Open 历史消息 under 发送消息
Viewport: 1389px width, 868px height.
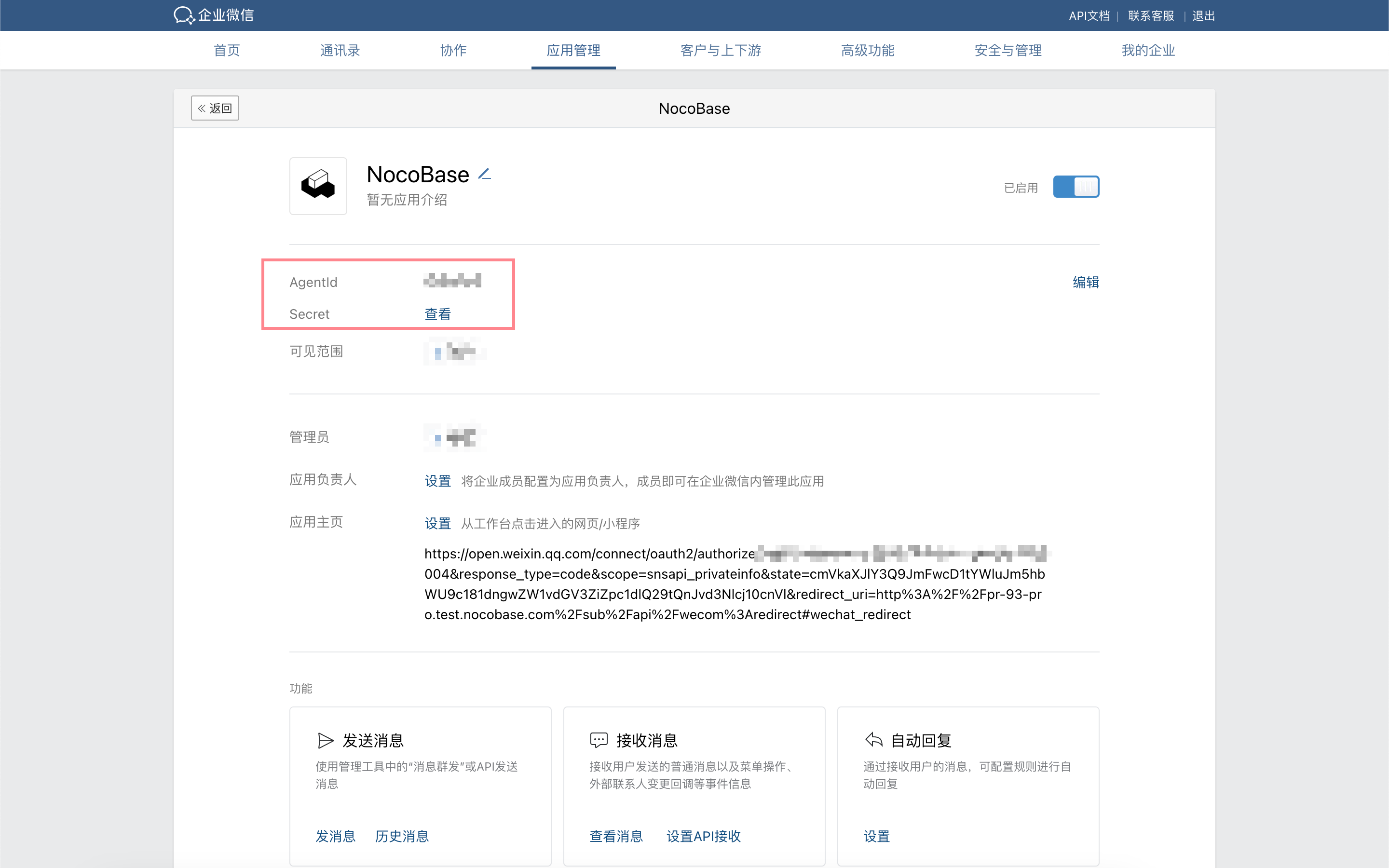tap(402, 836)
